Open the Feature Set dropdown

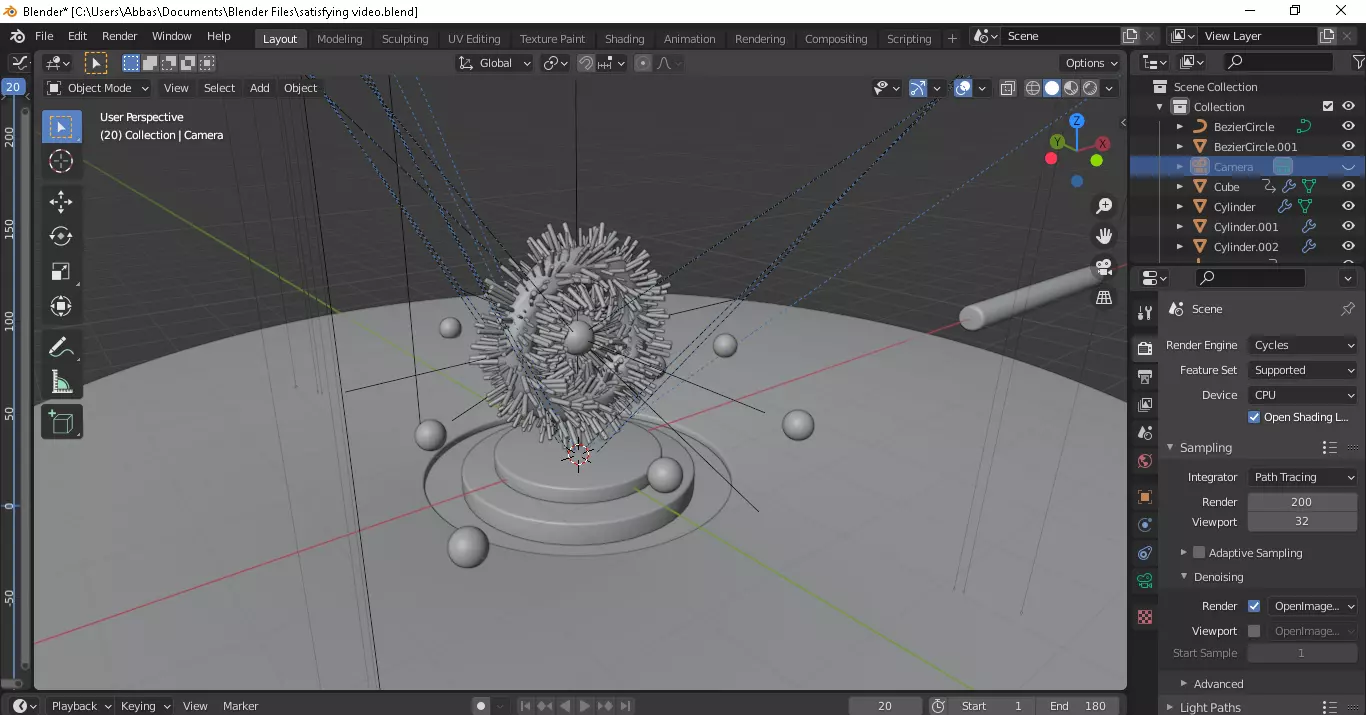(x=1304, y=370)
